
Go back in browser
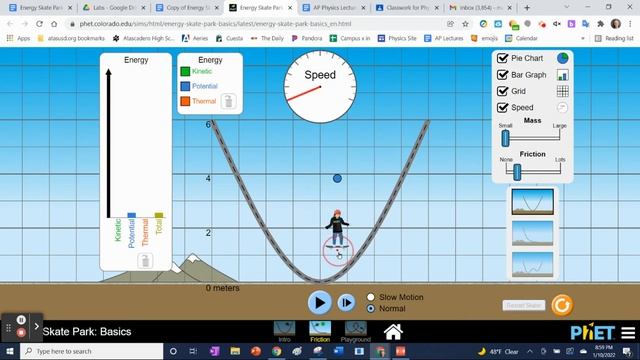pos(10,24)
